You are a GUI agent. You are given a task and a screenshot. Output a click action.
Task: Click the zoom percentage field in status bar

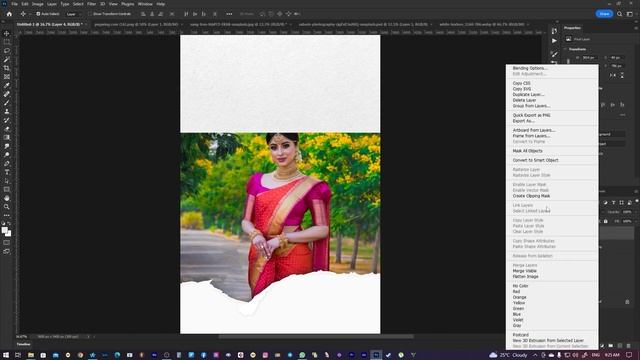pyautogui.click(x=22, y=337)
